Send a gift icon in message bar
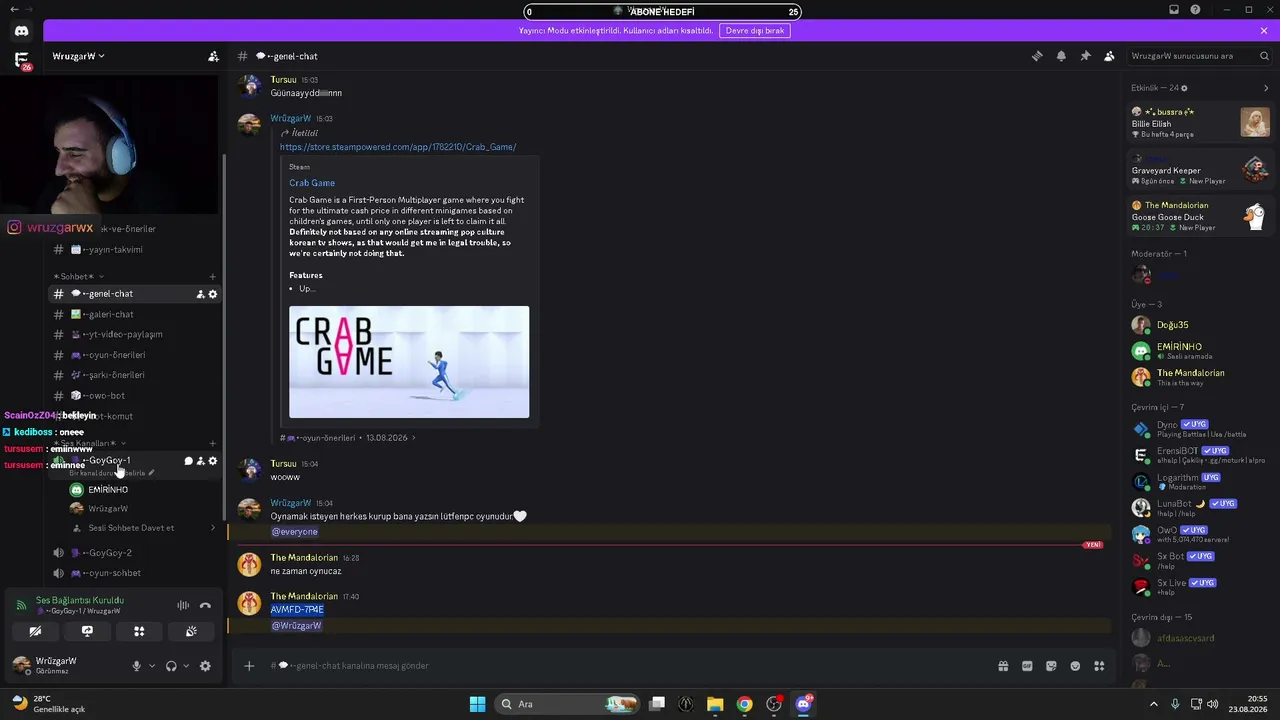1280x720 pixels. pos(1003,666)
